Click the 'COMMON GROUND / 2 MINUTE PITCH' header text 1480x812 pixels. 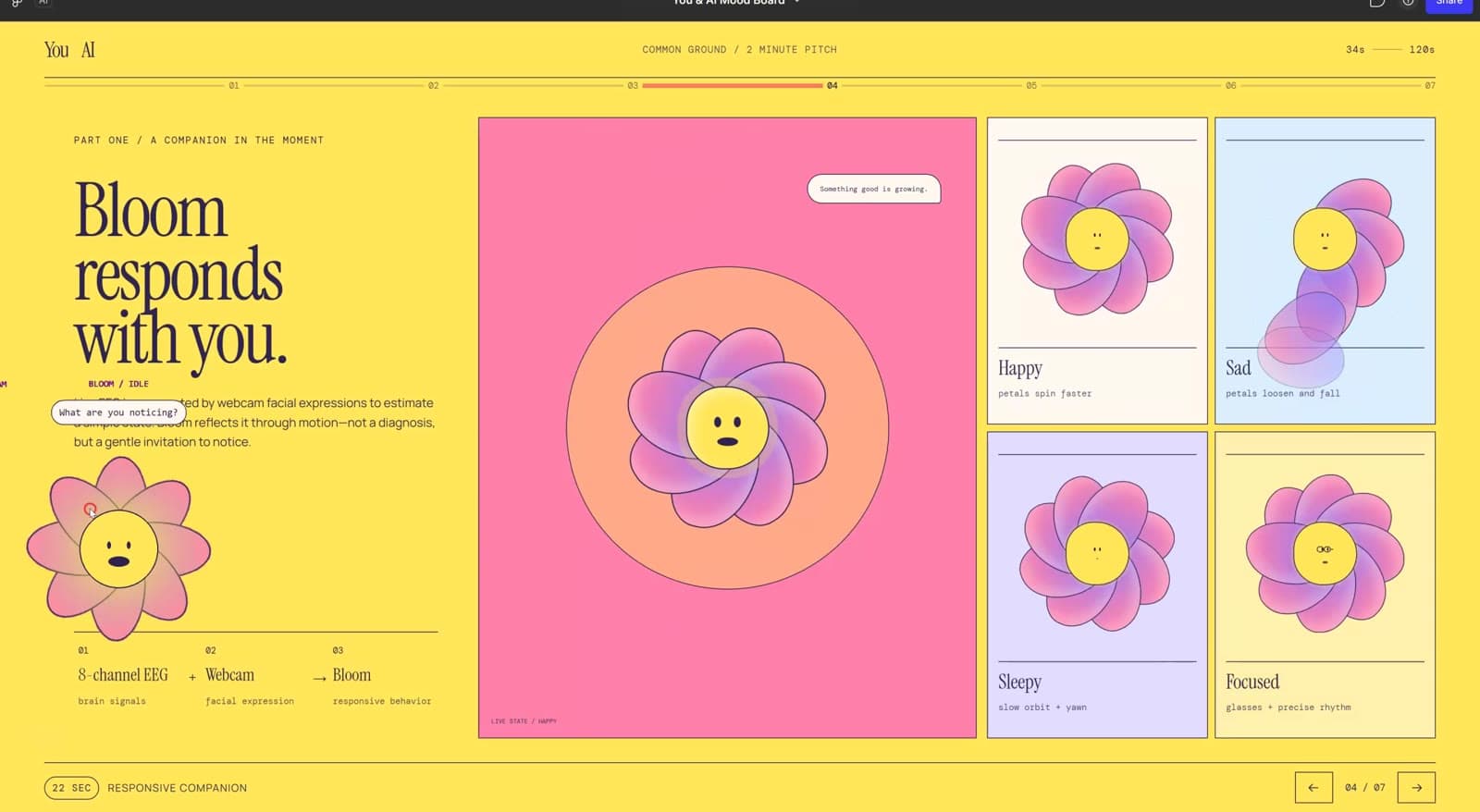coord(739,50)
